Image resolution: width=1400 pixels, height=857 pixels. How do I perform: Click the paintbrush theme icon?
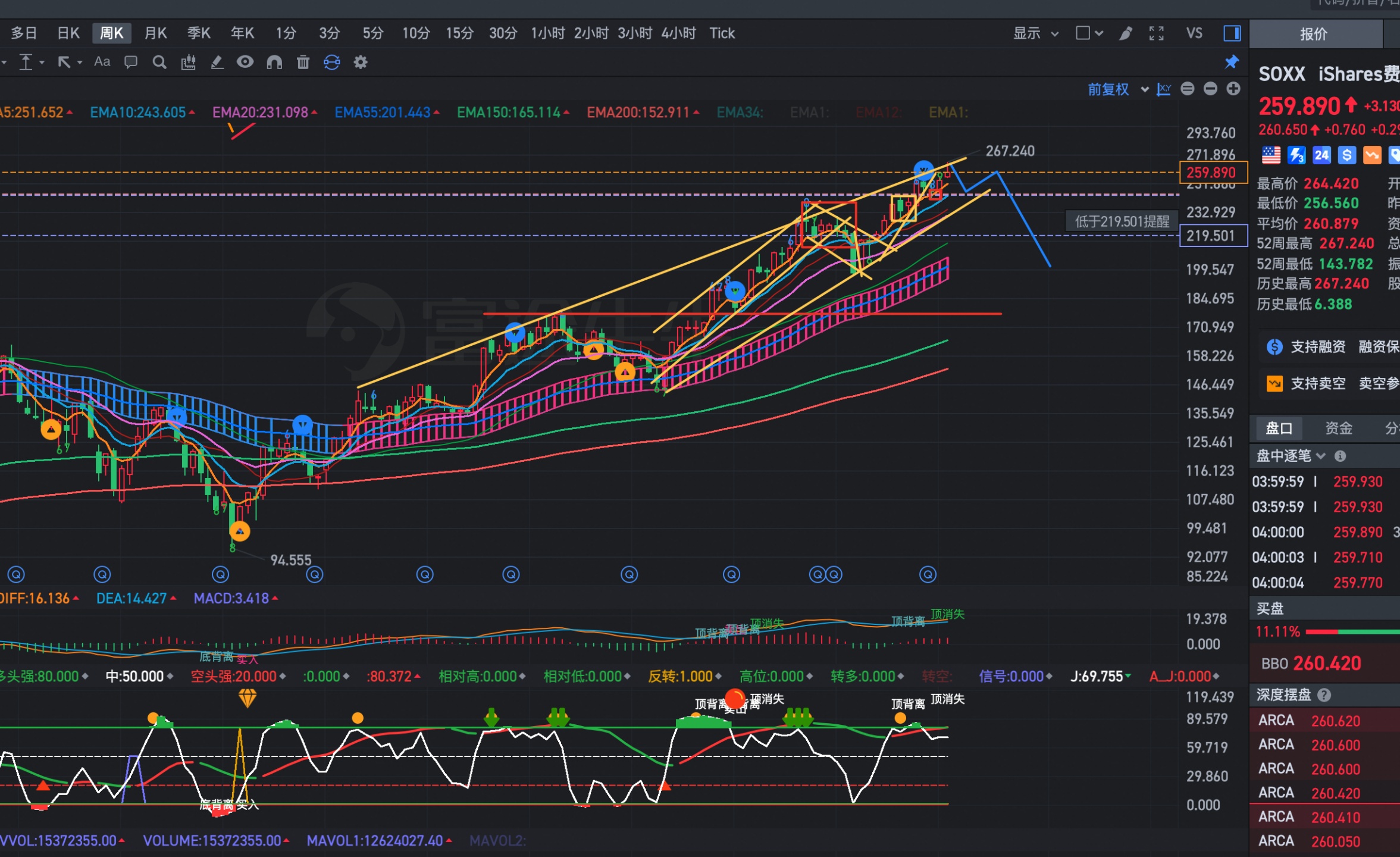[1125, 33]
